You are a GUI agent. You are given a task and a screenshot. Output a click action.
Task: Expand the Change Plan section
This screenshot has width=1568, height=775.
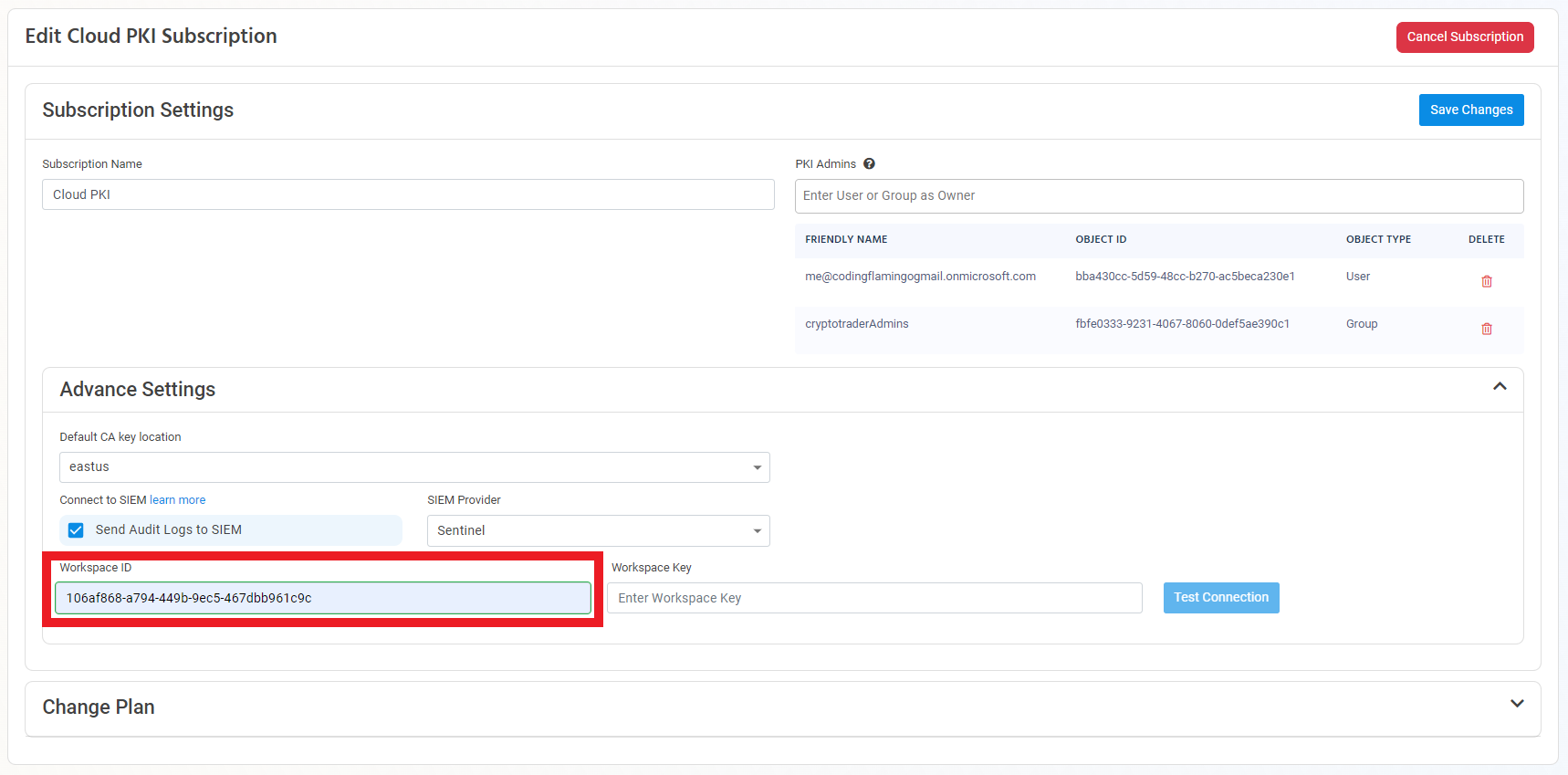1517,704
